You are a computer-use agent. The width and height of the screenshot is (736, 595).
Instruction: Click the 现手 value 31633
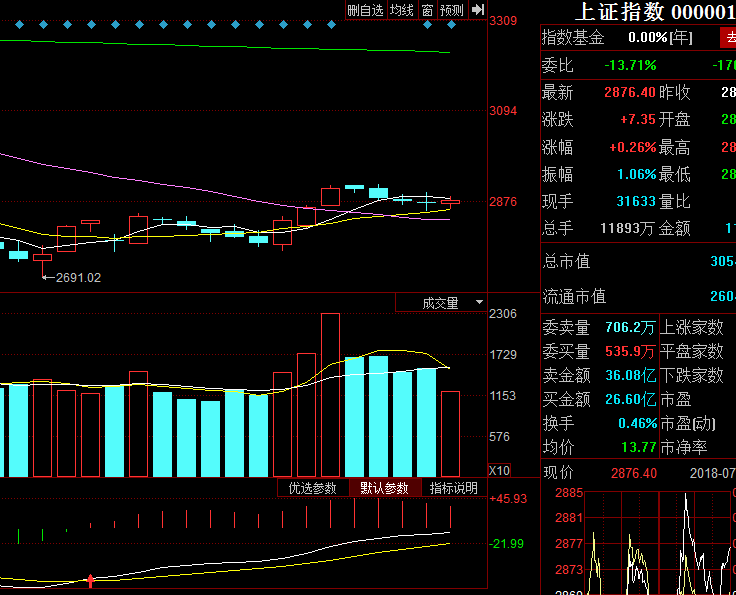[636, 201]
